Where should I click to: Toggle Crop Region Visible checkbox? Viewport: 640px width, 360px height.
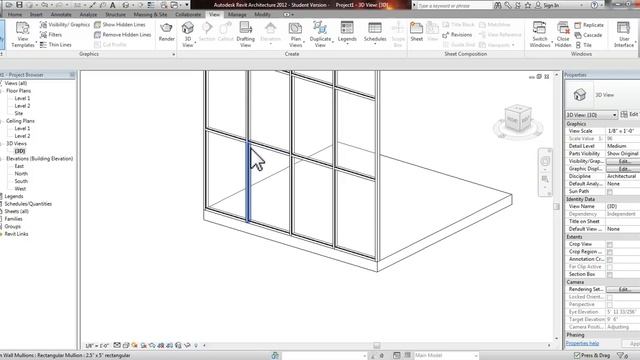pos(609,252)
